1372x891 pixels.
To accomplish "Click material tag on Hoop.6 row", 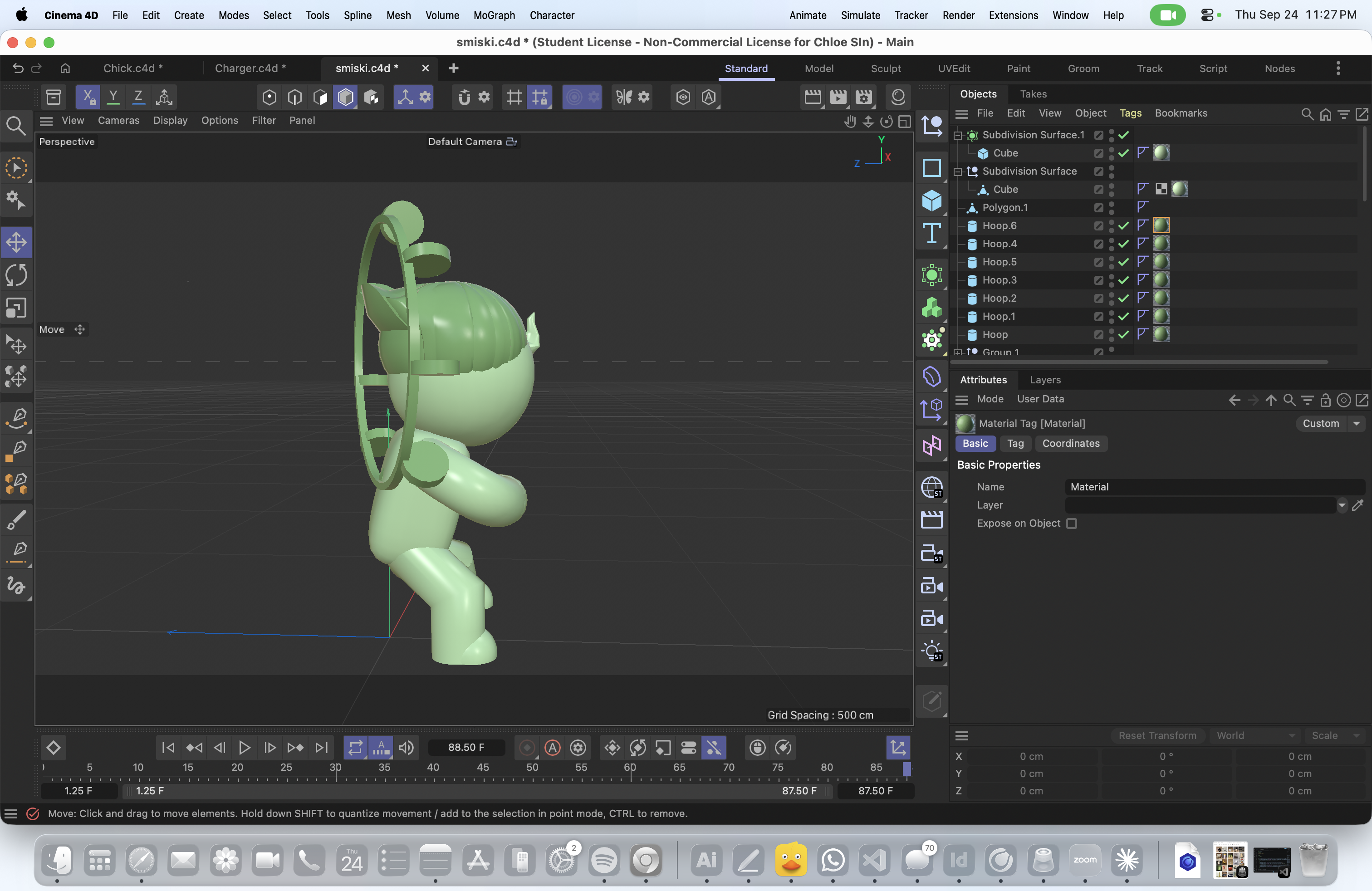I will click(x=1161, y=225).
